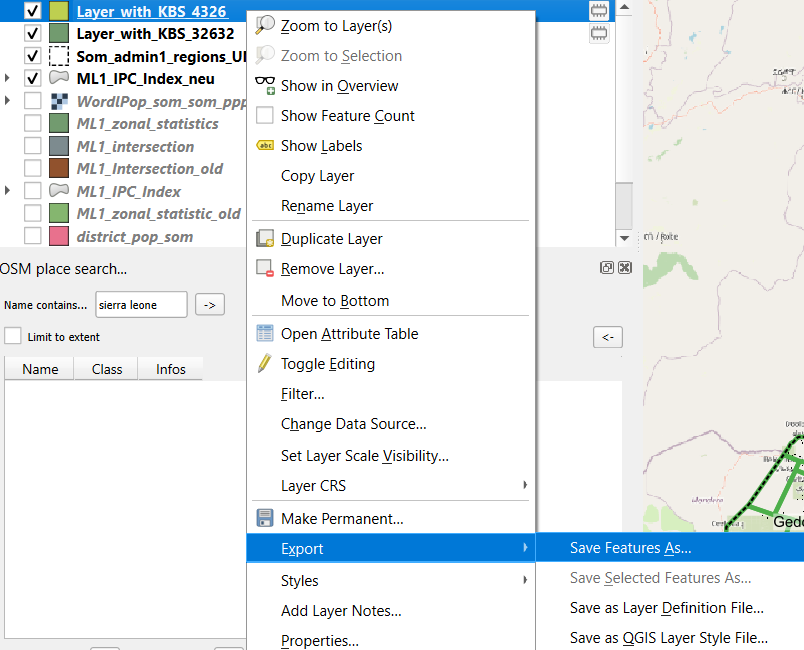The width and height of the screenshot is (804, 650).
Task: Click the Name contains text field
Action: coord(141,305)
